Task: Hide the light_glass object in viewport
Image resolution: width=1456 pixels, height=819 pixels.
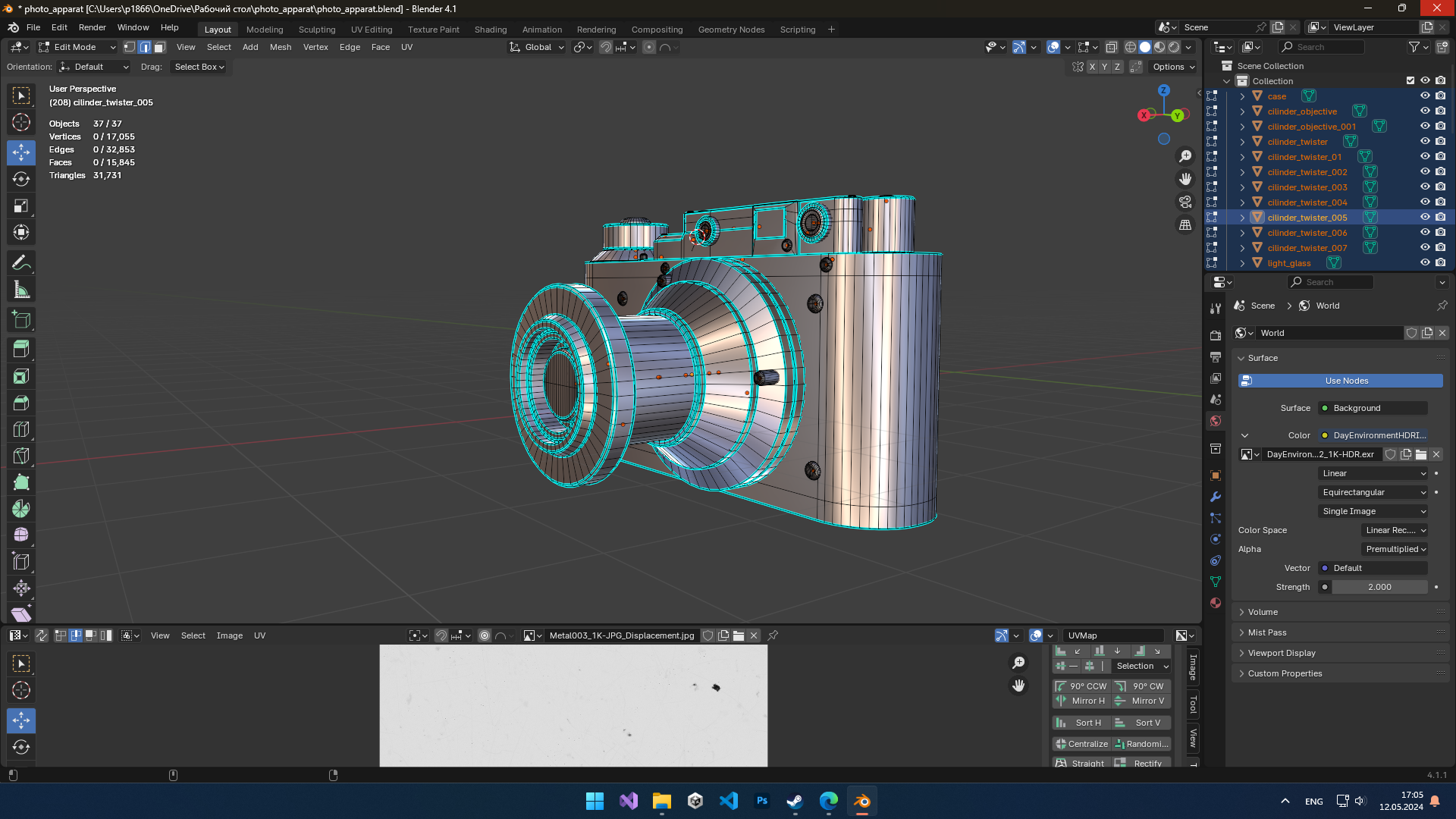Action: (1425, 263)
